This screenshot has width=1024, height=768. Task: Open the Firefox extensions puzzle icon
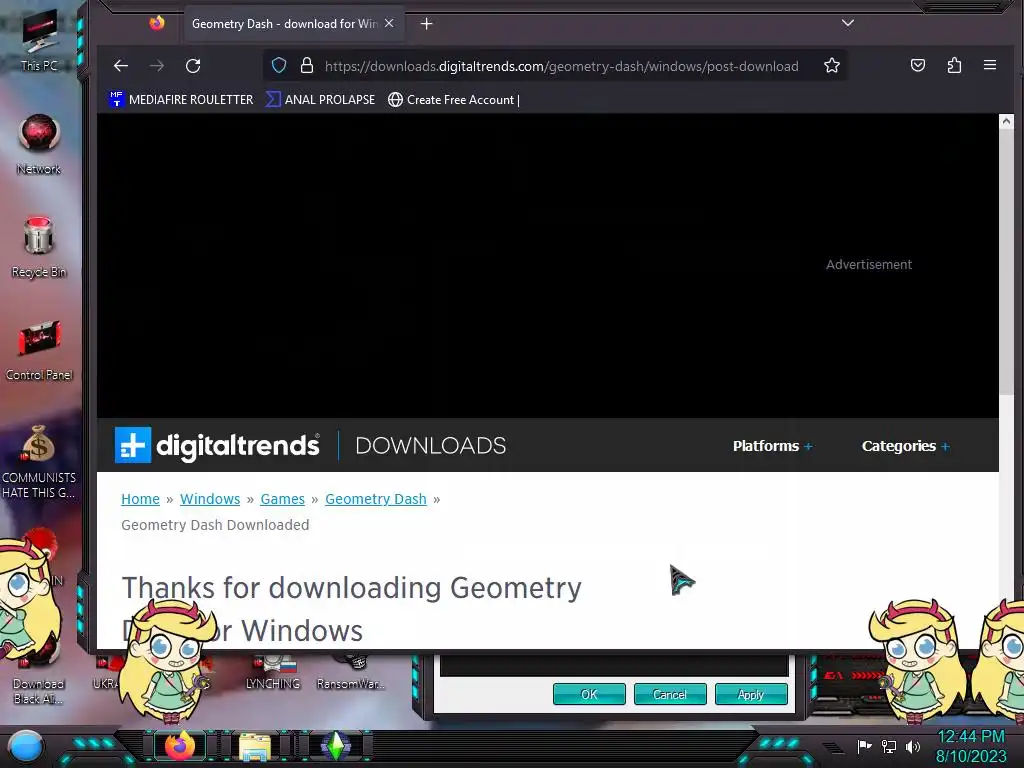pyautogui.click(x=954, y=65)
